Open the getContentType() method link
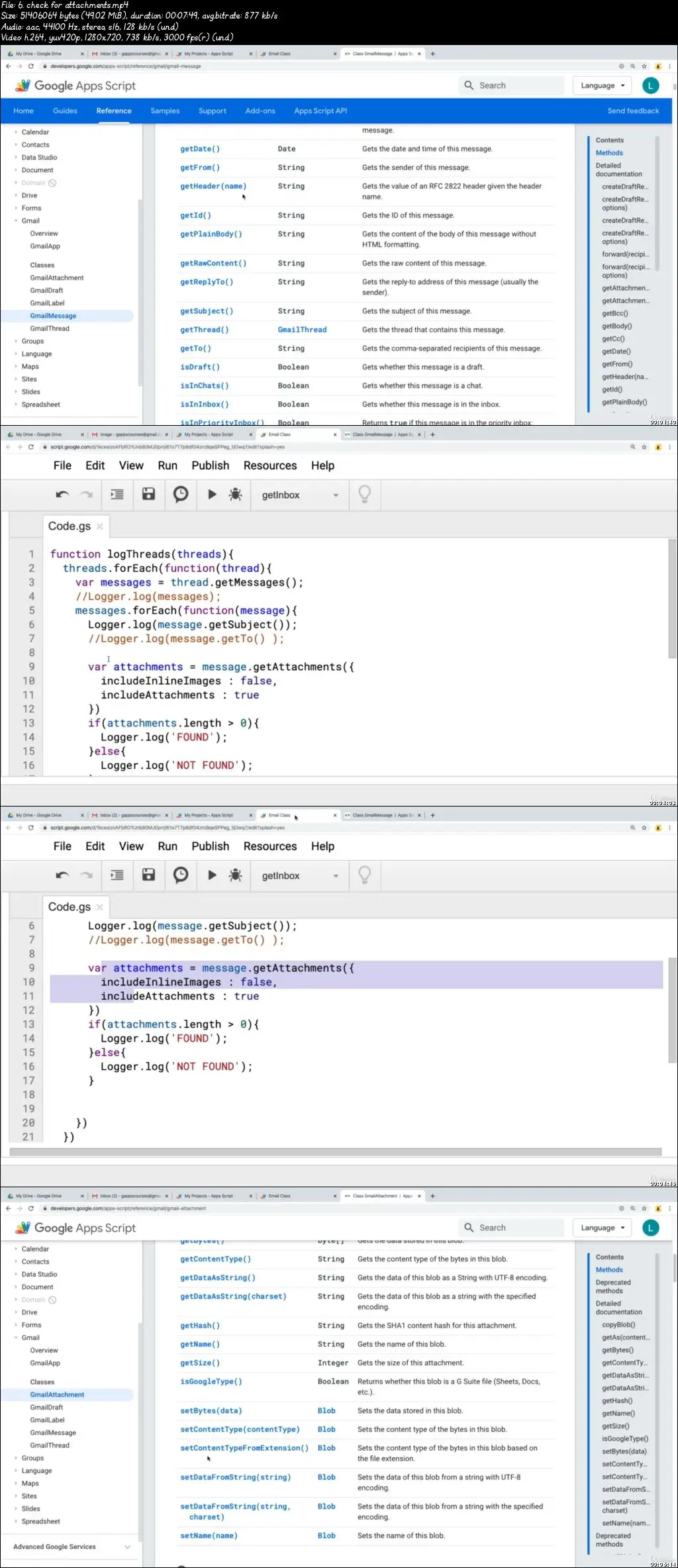Screen dimensions: 678x1568 216,1259
